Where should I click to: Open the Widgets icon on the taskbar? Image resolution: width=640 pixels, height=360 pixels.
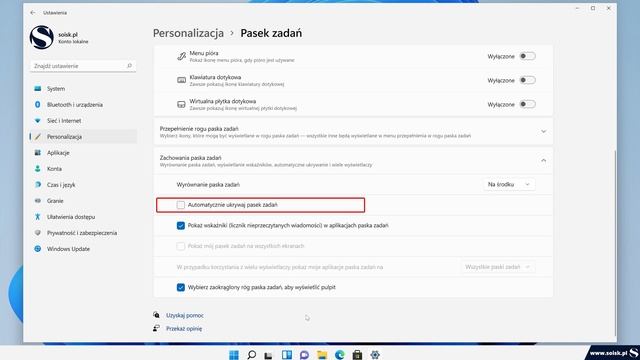click(x=287, y=355)
